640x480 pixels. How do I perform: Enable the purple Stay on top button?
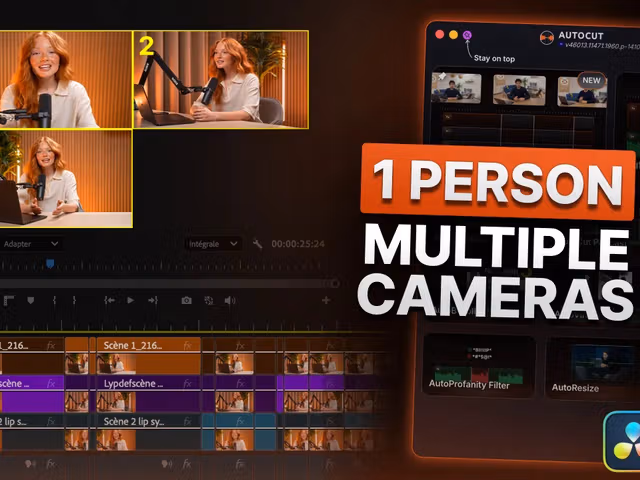pyautogui.click(x=467, y=35)
